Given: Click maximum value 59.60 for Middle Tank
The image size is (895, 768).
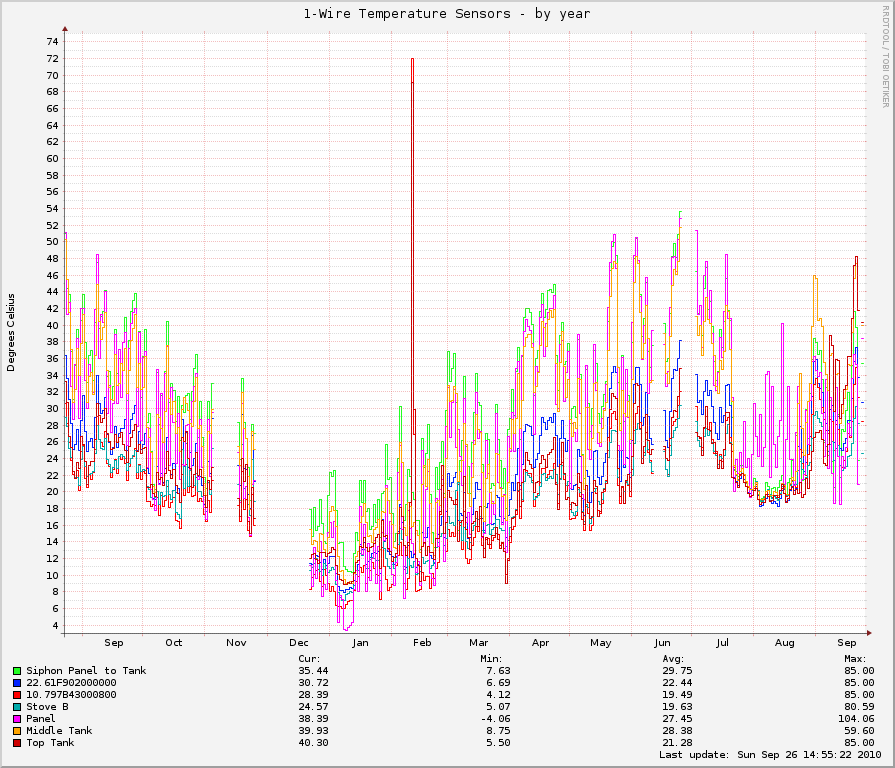Looking at the screenshot, I should pos(860,731).
